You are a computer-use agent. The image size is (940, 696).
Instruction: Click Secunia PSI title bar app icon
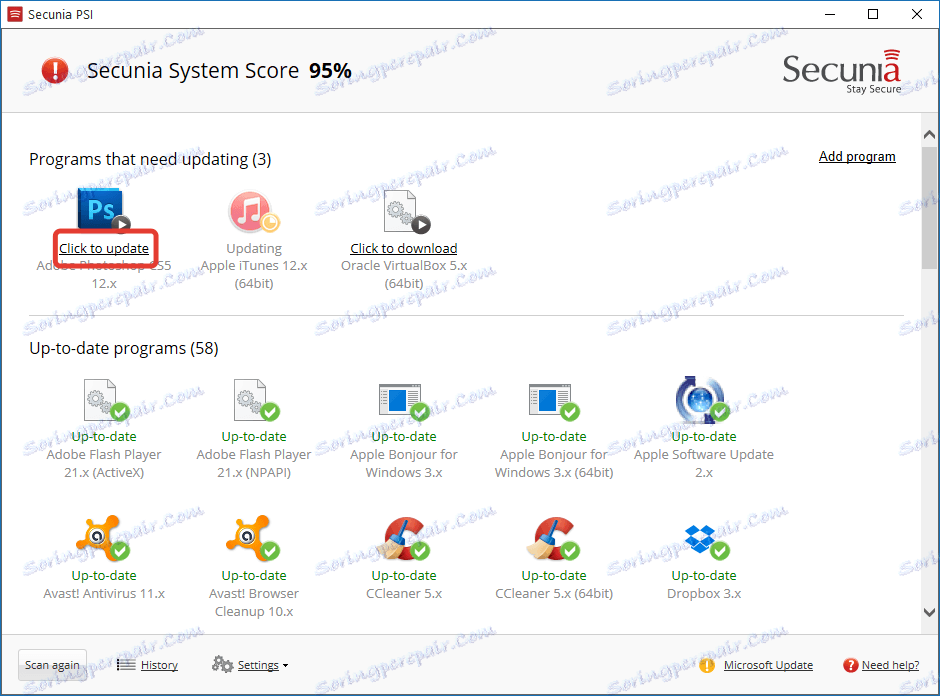(x=14, y=14)
